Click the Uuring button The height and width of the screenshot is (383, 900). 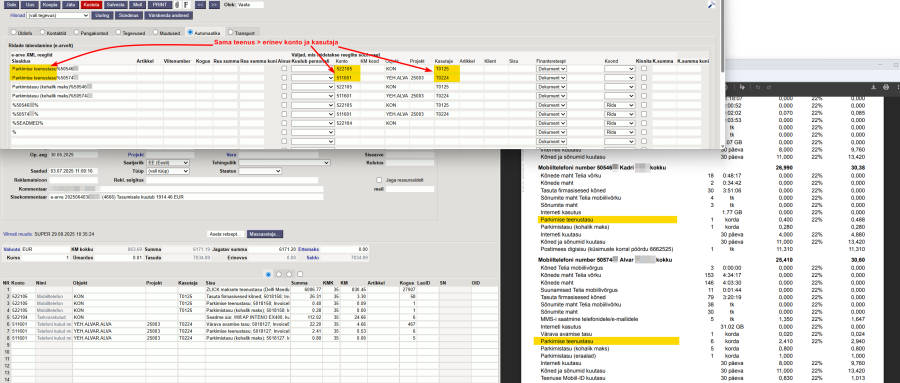click(x=102, y=16)
